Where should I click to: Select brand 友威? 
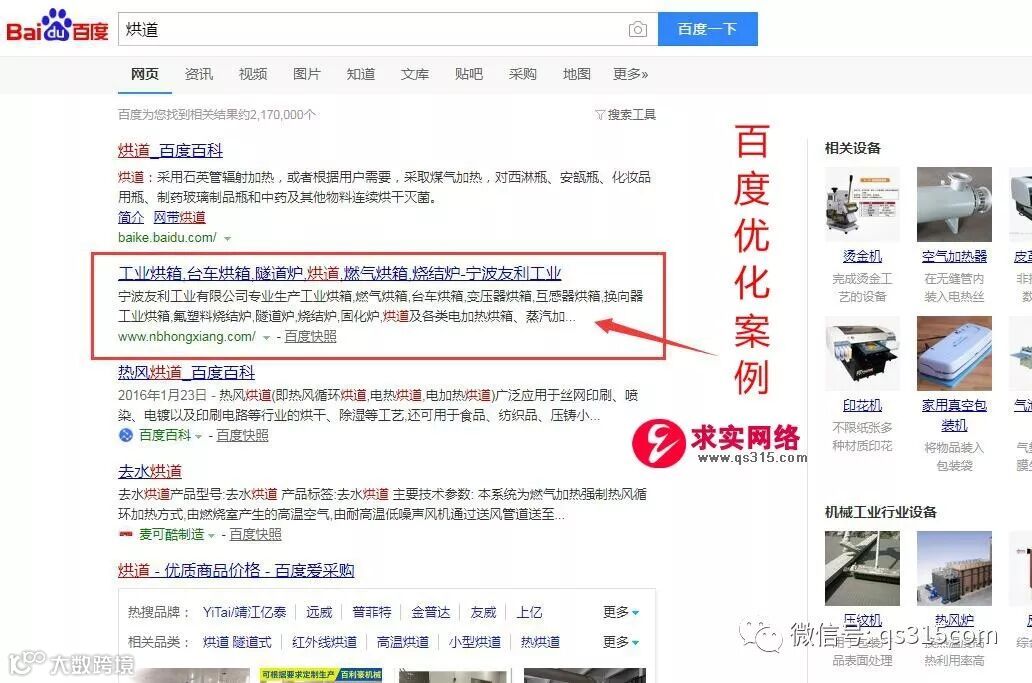[484, 613]
